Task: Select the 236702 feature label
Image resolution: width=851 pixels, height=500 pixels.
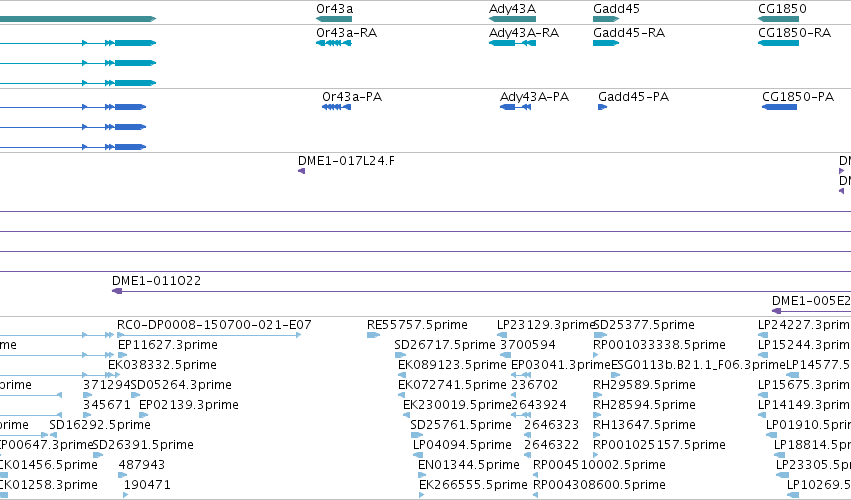Action: [x=535, y=385]
